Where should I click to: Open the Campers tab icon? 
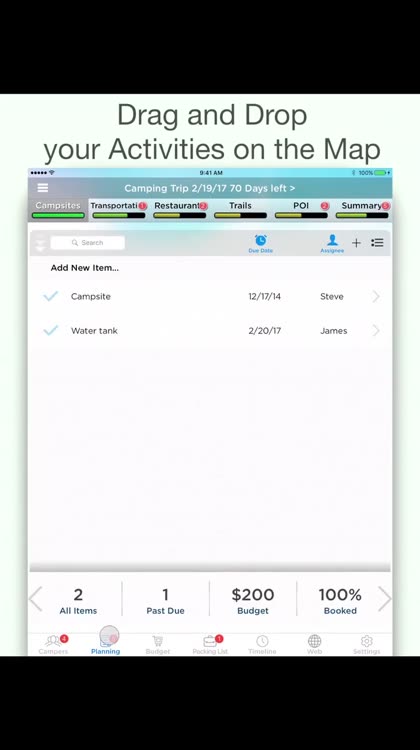click(53, 640)
